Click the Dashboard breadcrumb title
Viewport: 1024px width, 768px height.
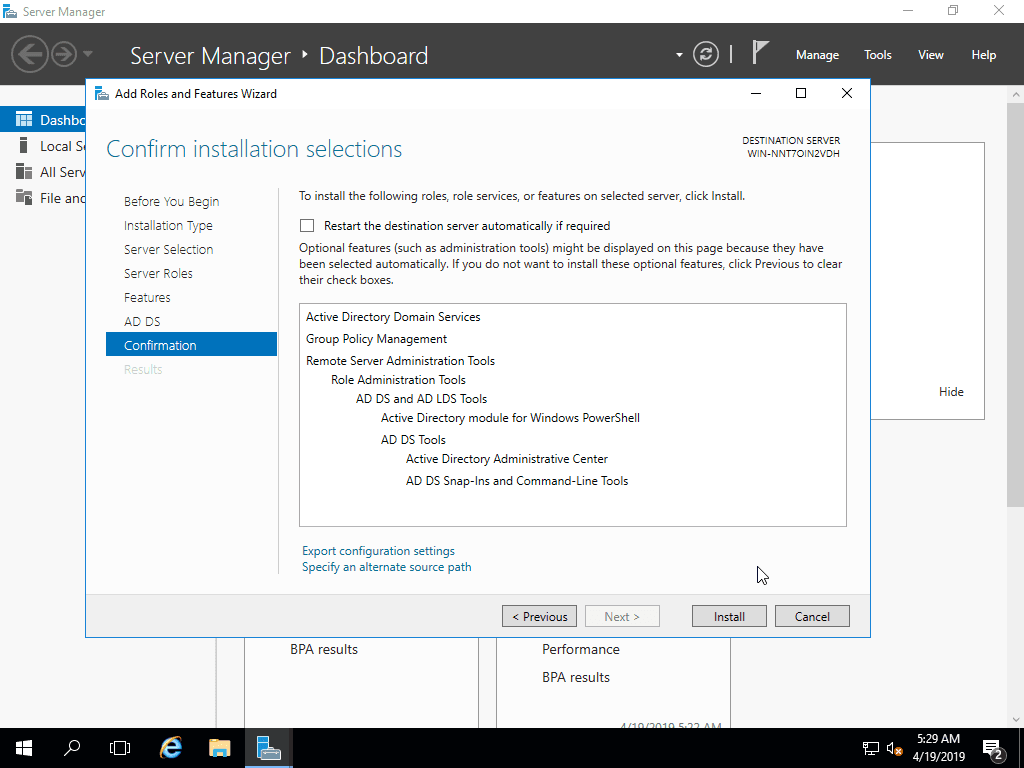[374, 56]
